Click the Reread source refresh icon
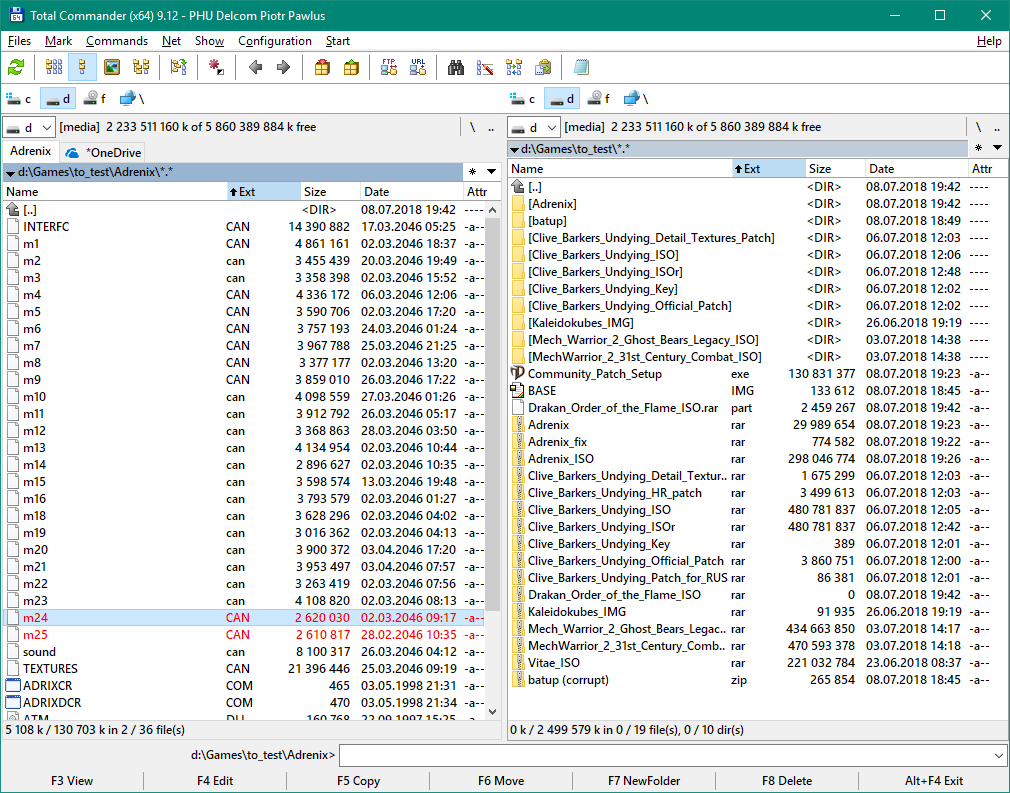The height and width of the screenshot is (793, 1010). (x=16, y=68)
